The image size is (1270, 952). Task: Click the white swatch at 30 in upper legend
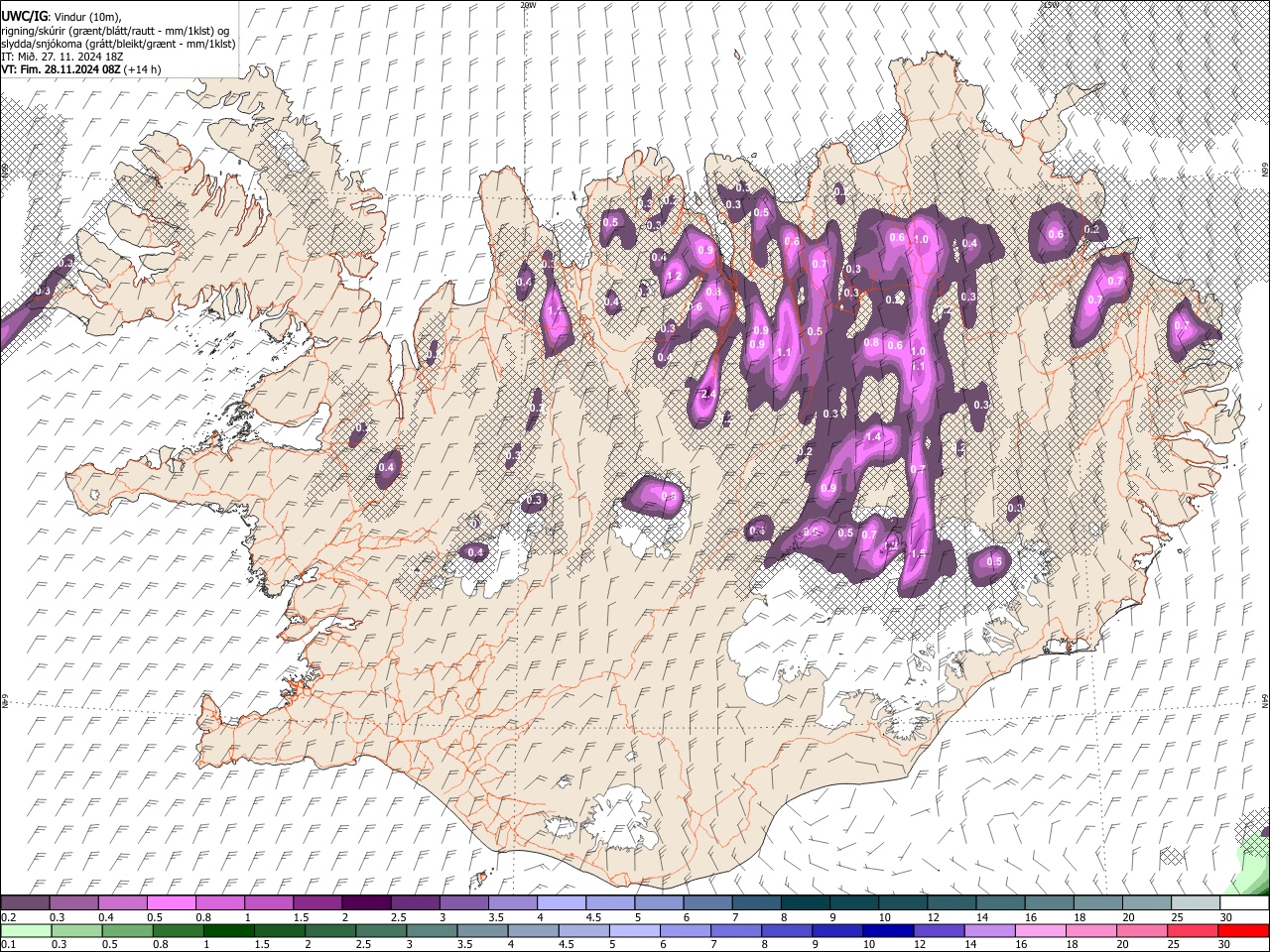pos(1245,903)
